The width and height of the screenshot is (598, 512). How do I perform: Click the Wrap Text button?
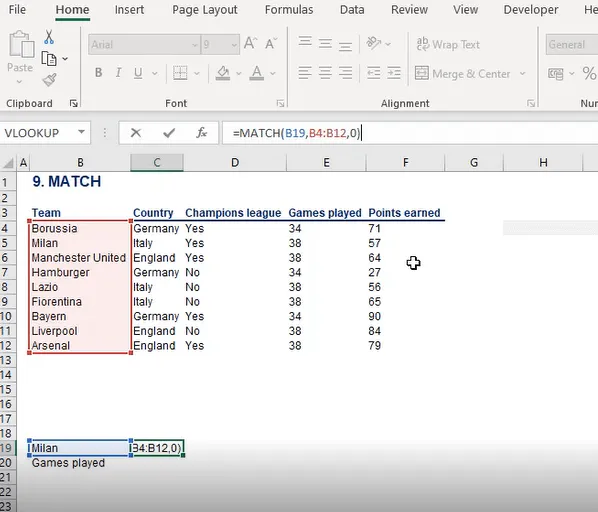(448, 44)
